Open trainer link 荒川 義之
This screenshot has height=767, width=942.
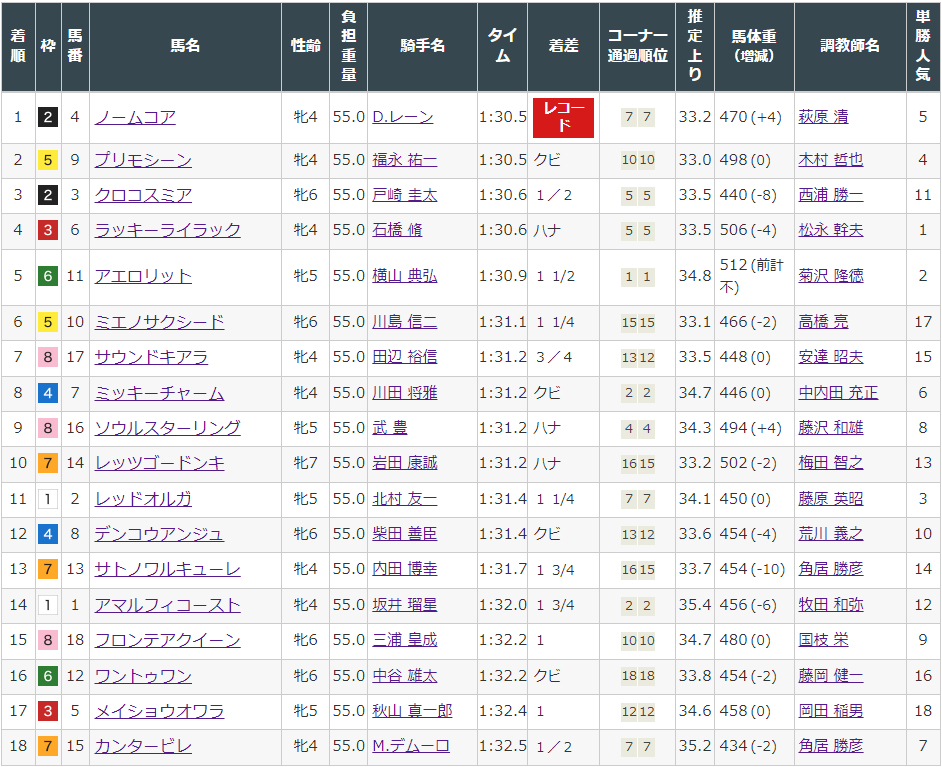click(830, 534)
